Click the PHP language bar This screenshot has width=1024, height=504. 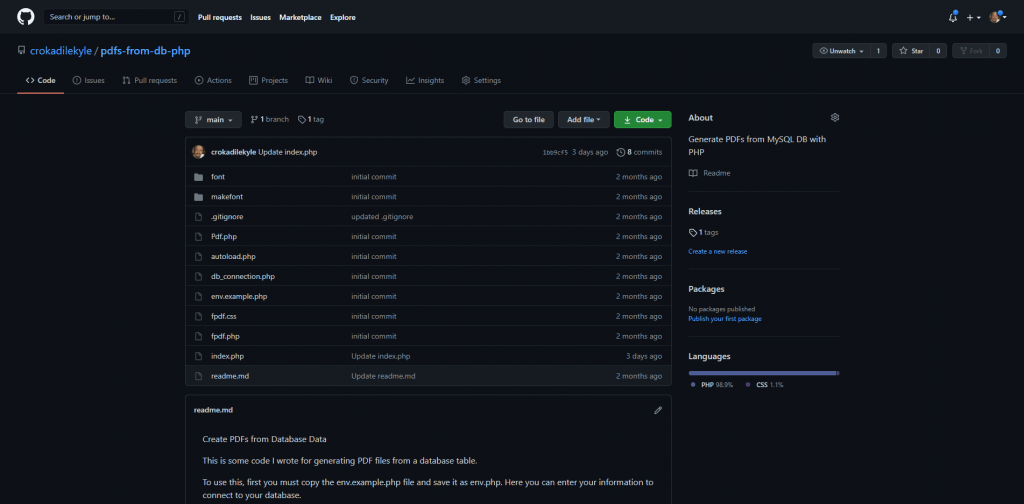tap(762, 372)
